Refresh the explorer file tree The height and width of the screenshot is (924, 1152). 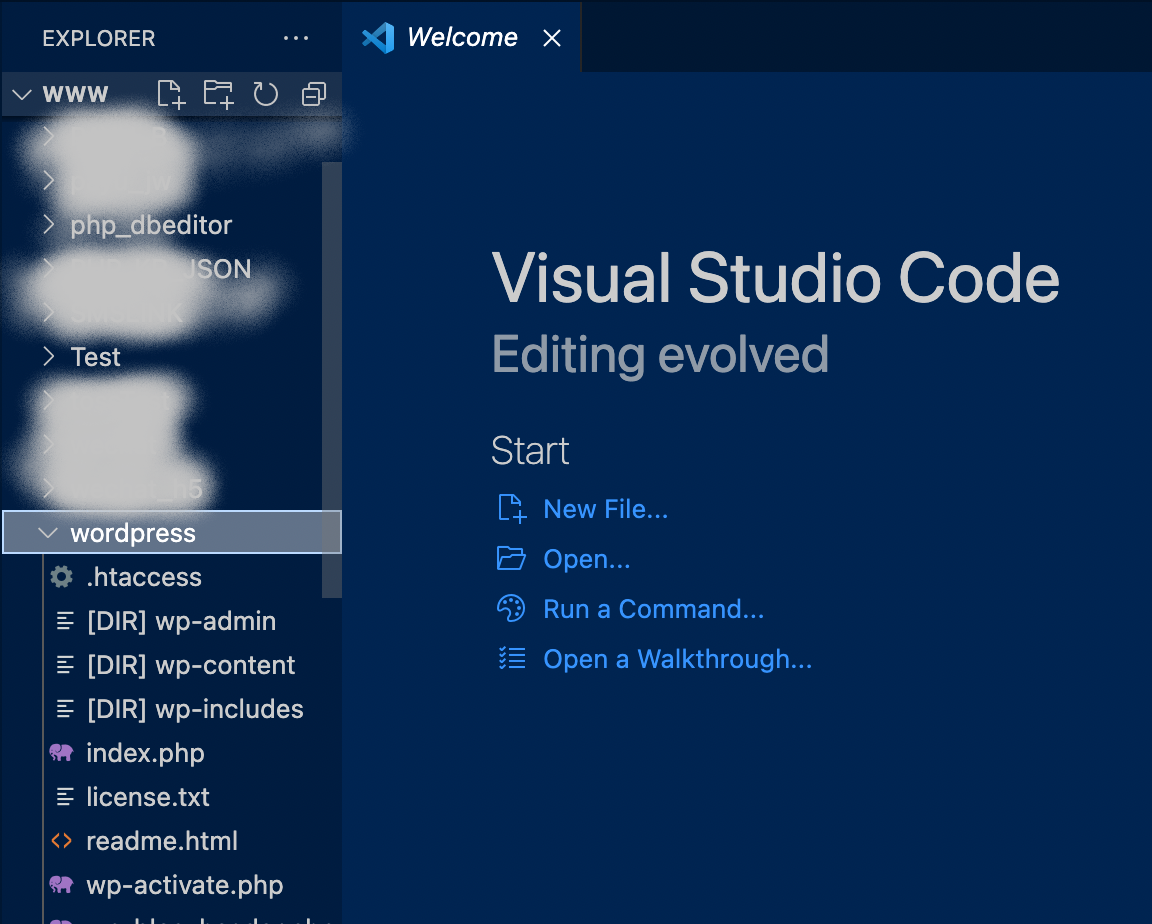pos(265,94)
